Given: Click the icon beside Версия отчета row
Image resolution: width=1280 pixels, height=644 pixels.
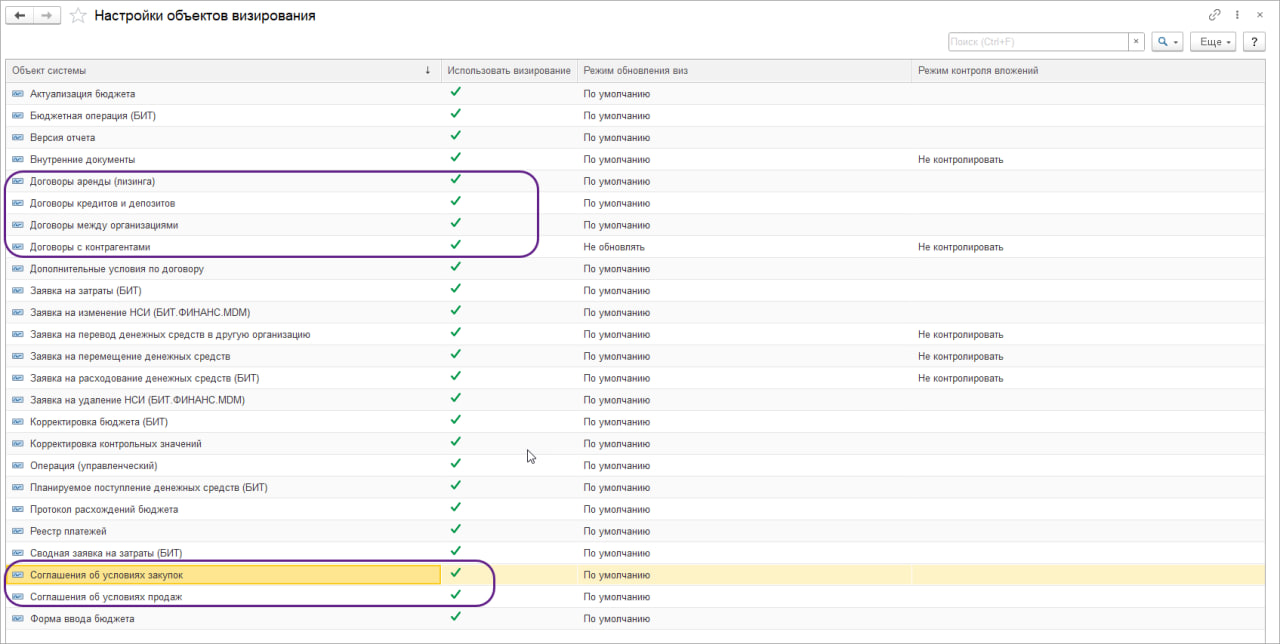Looking at the screenshot, I should [18, 138].
